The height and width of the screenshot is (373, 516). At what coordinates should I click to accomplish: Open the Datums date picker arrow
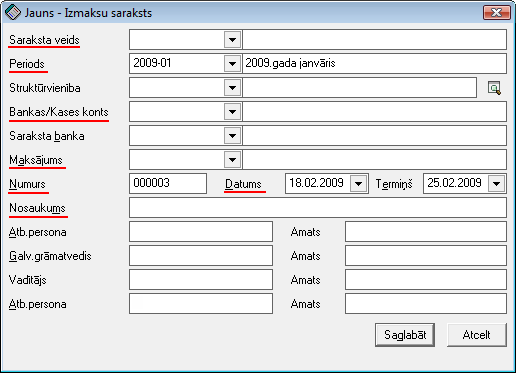359,183
